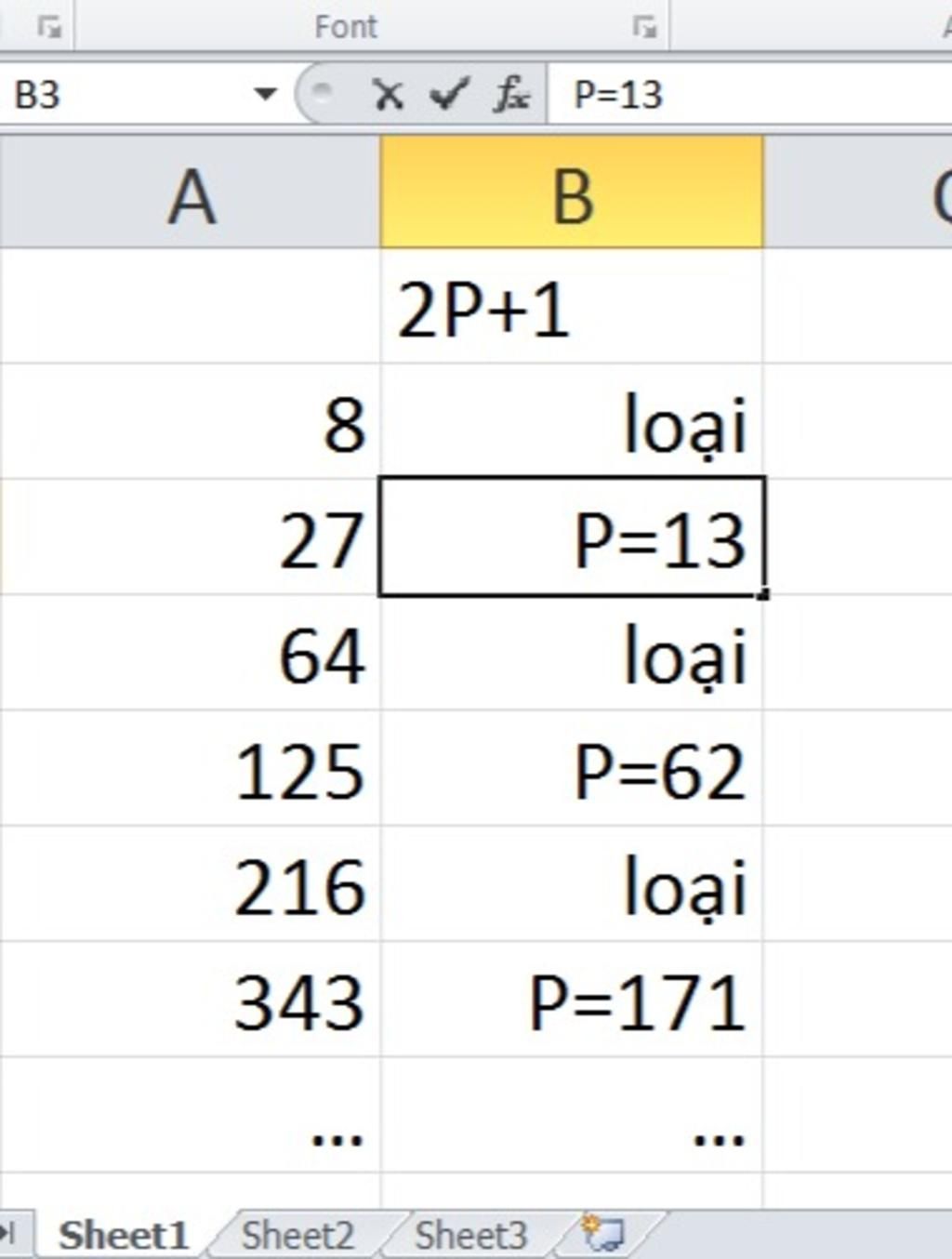This screenshot has width=952, height=1259.
Task: Confirm entry with the checkmark Enter icon
Action: pos(449,94)
